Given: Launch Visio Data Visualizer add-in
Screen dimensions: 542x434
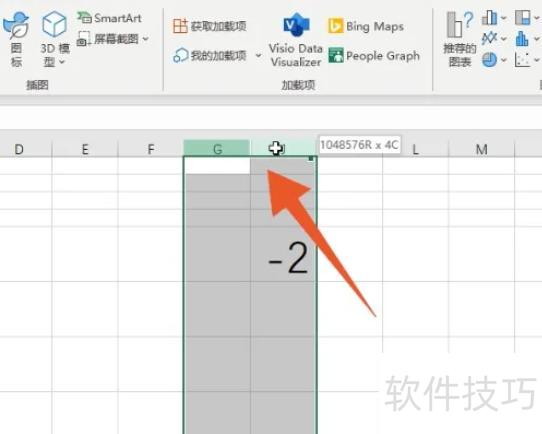Looking at the screenshot, I should [x=296, y=40].
